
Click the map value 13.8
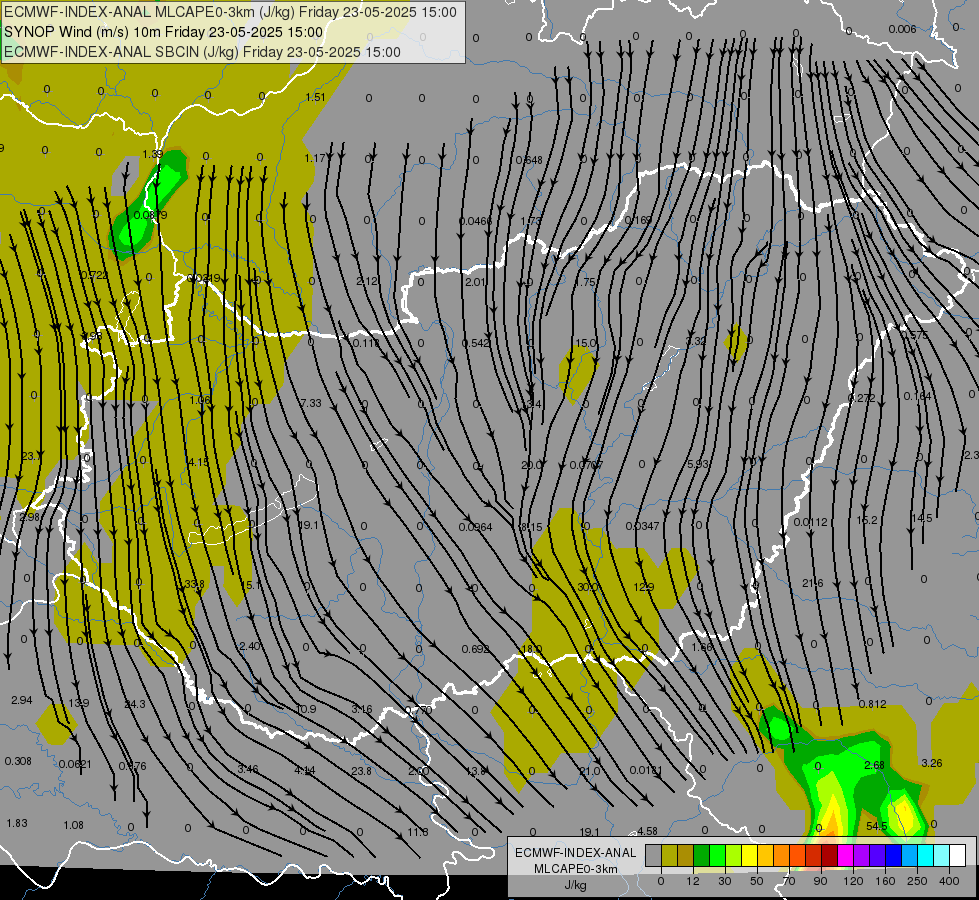(x=476, y=771)
